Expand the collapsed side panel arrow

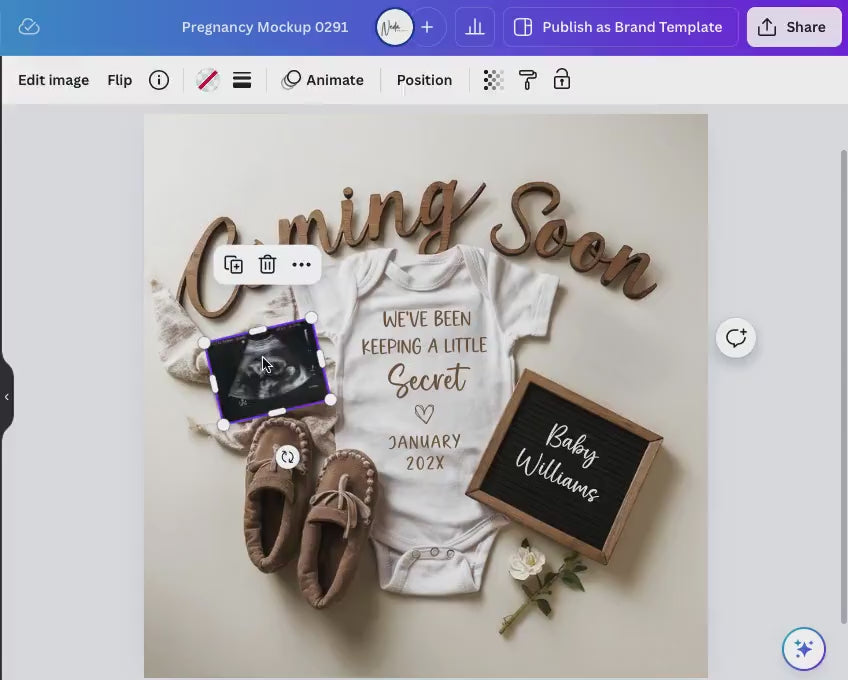point(6,397)
